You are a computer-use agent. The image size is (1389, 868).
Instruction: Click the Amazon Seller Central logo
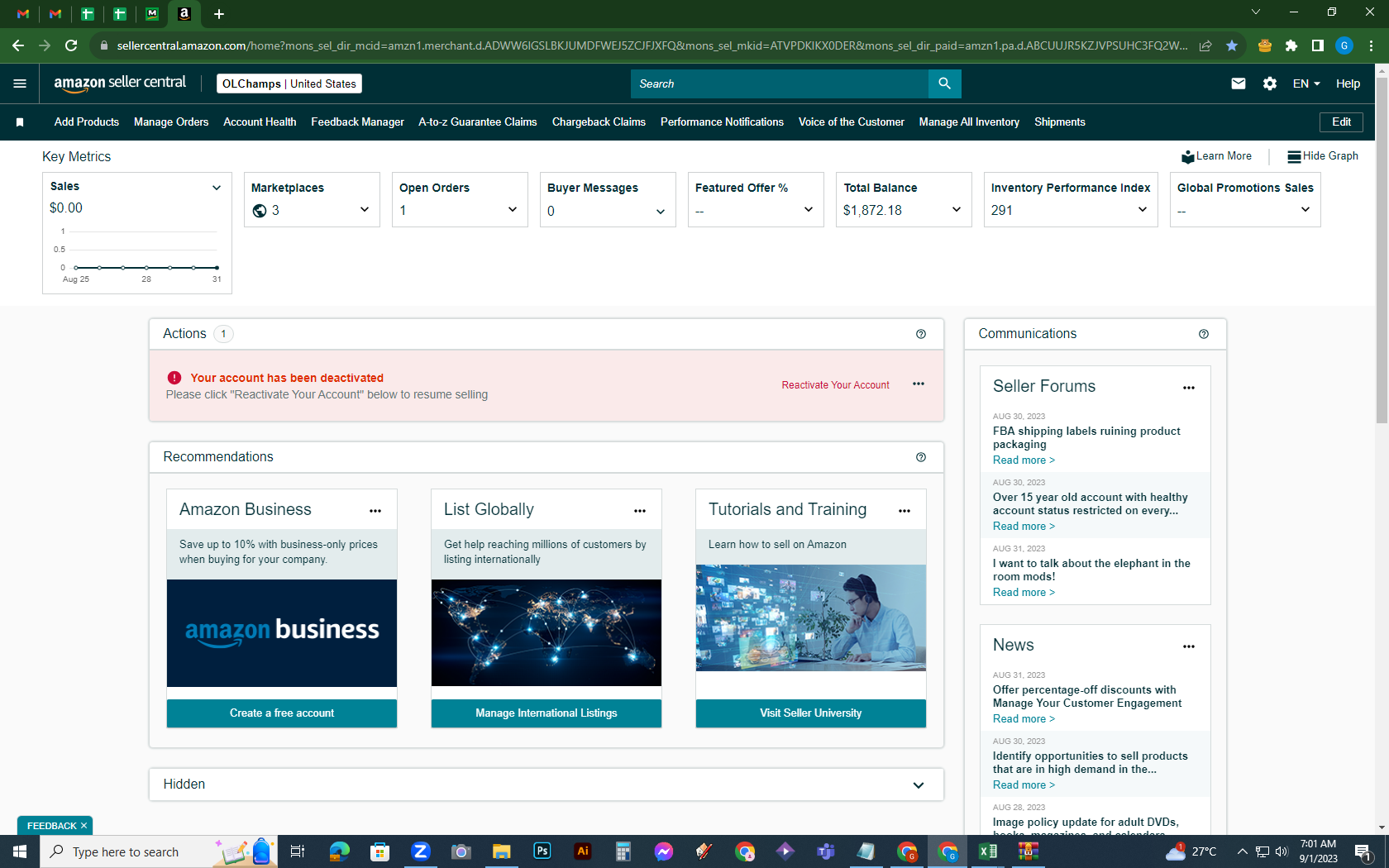click(120, 83)
